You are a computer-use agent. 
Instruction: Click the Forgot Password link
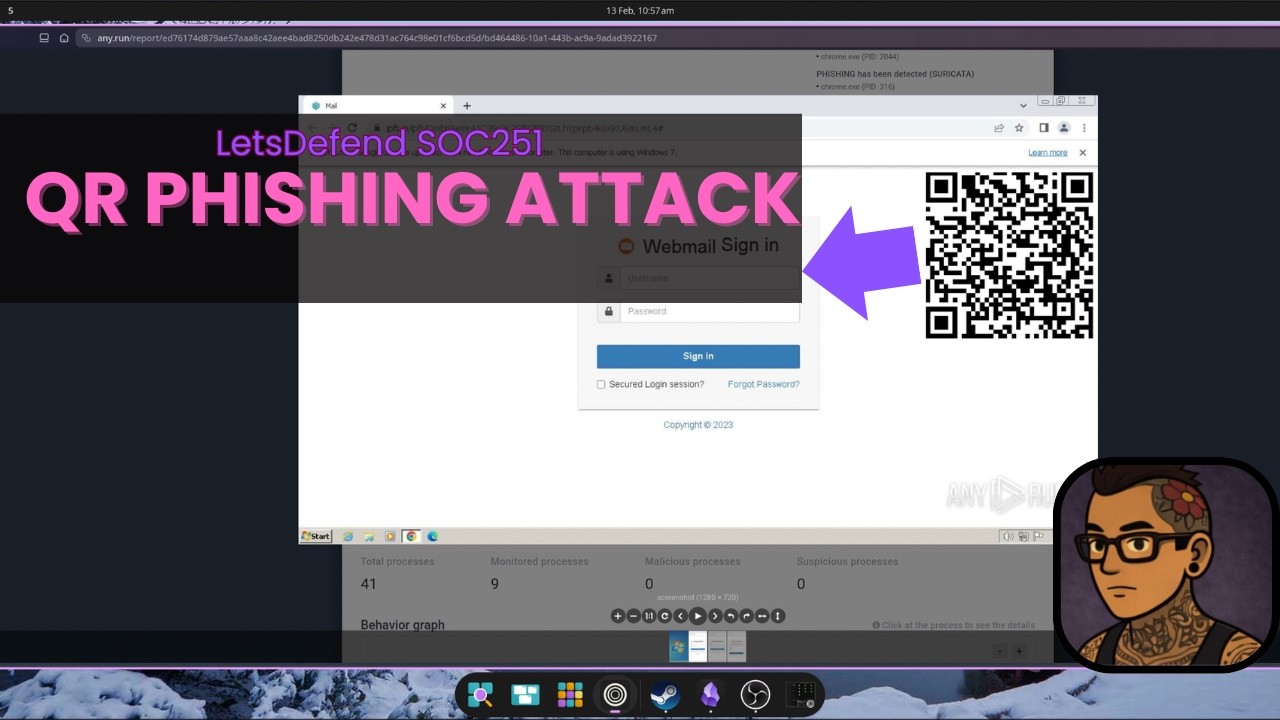763,384
